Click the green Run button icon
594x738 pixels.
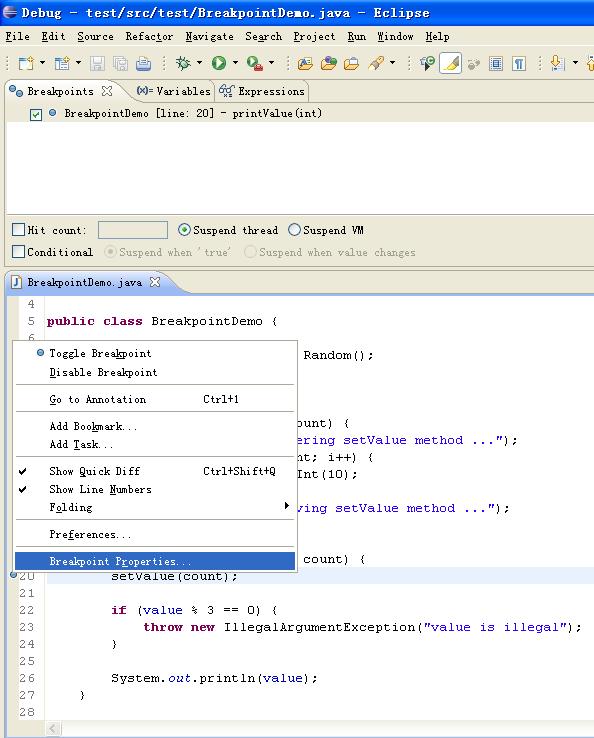pos(219,63)
